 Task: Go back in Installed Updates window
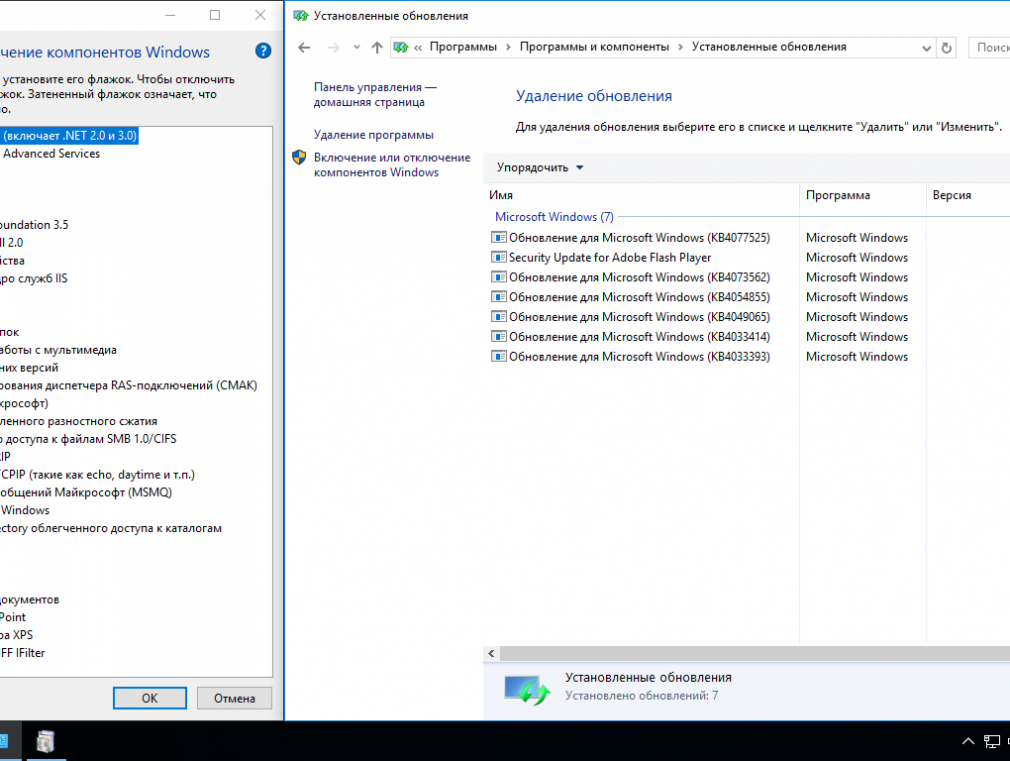point(304,48)
